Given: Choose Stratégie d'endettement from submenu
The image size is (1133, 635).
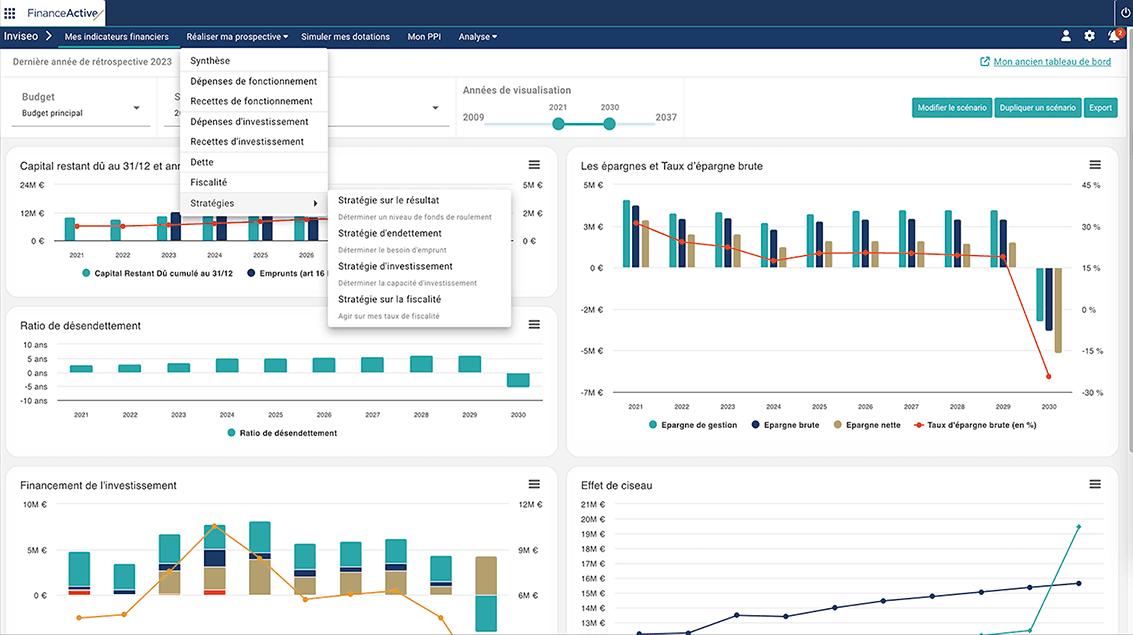Looking at the screenshot, I should point(389,233).
